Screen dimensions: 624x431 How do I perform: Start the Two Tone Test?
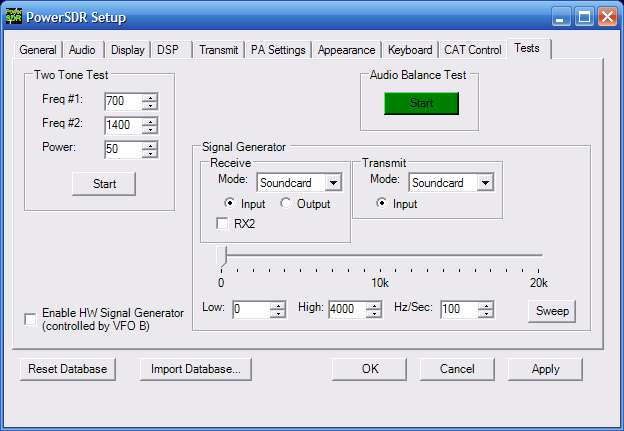103,184
